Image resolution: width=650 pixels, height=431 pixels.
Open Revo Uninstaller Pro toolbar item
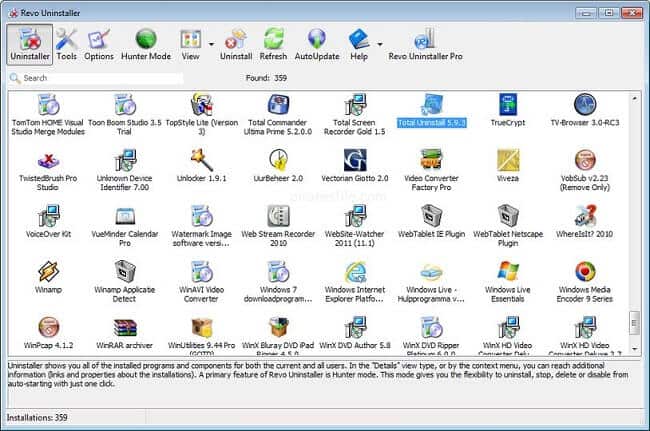click(425, 44)
